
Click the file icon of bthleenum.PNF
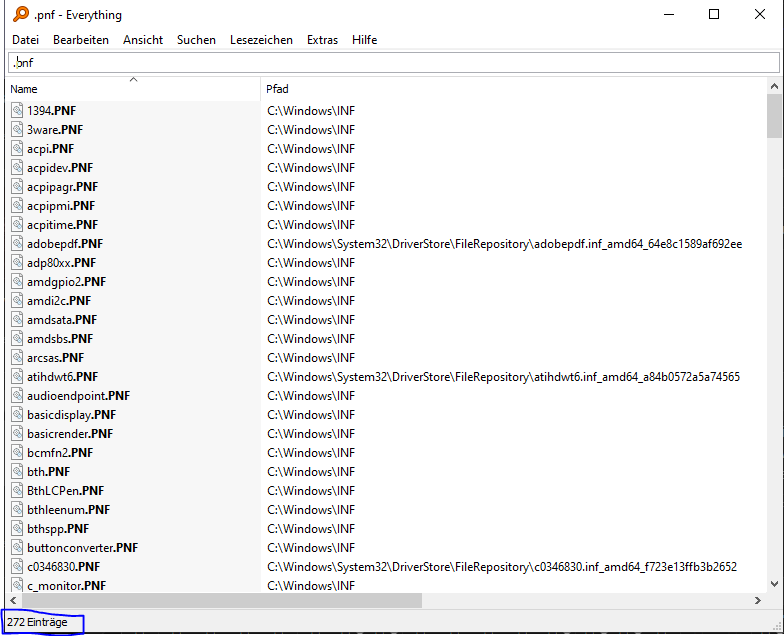pyautogui.click(x=18, y=509)
